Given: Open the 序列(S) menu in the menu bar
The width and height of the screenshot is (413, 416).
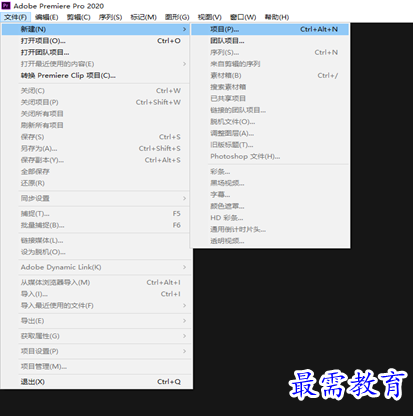Looking at the screenshot, I should pyautogui.click(x=110, y=17).
